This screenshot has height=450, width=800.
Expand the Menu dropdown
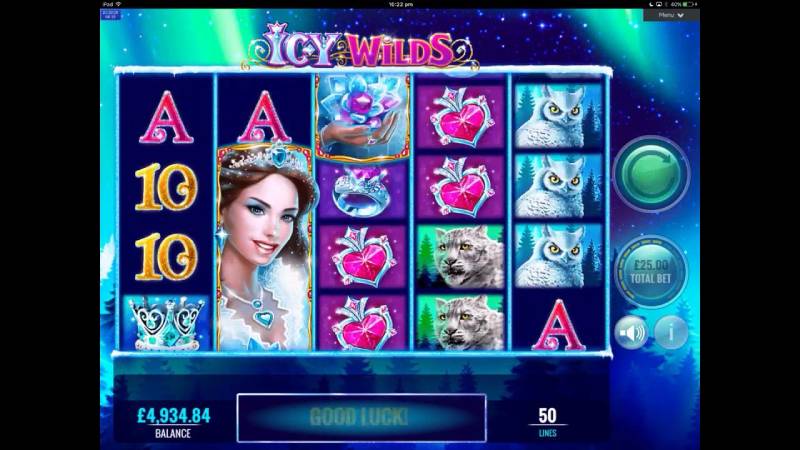tap(671, 15)
